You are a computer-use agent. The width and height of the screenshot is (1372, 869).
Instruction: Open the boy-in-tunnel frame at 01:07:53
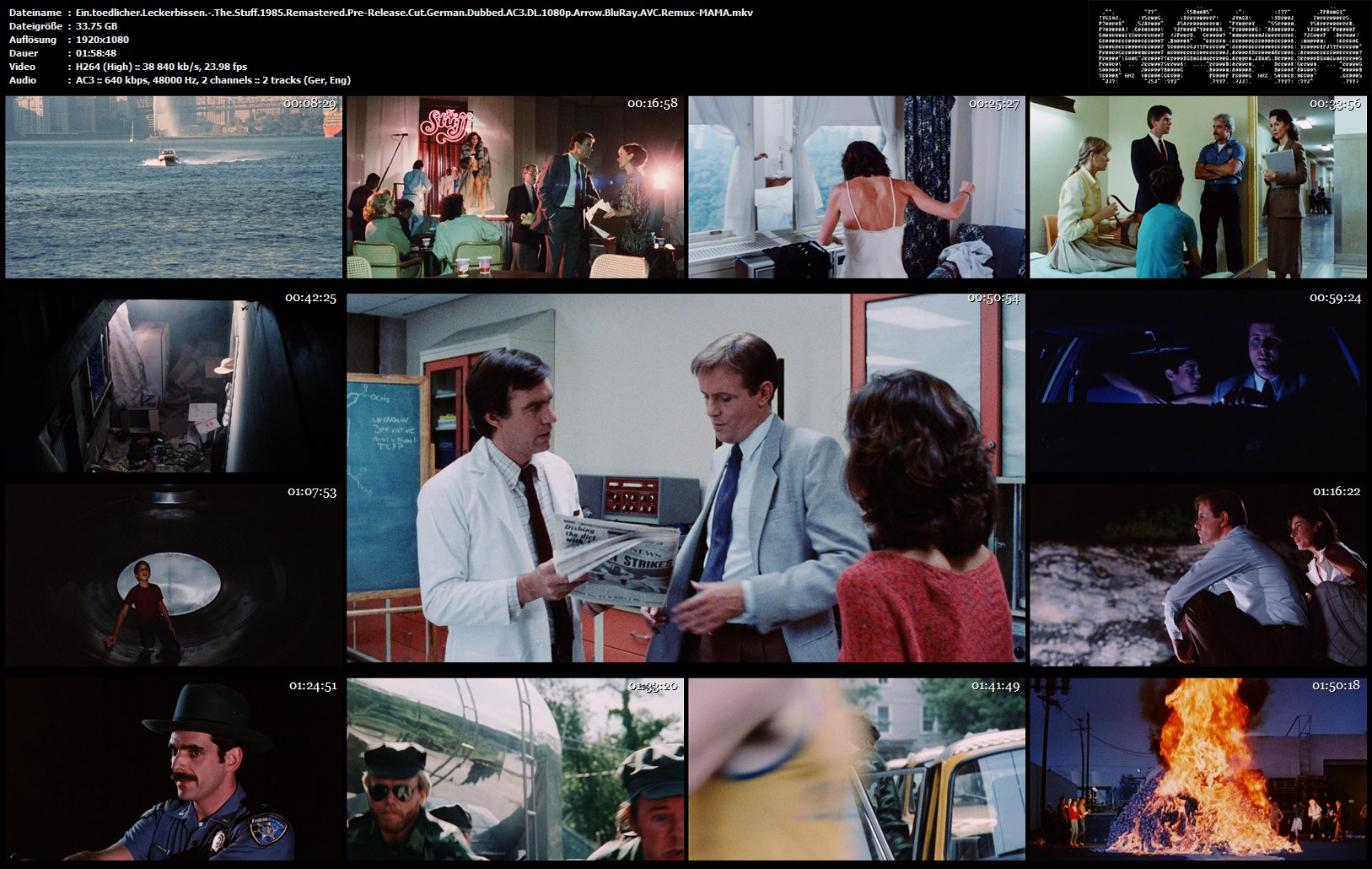point(174,575)
